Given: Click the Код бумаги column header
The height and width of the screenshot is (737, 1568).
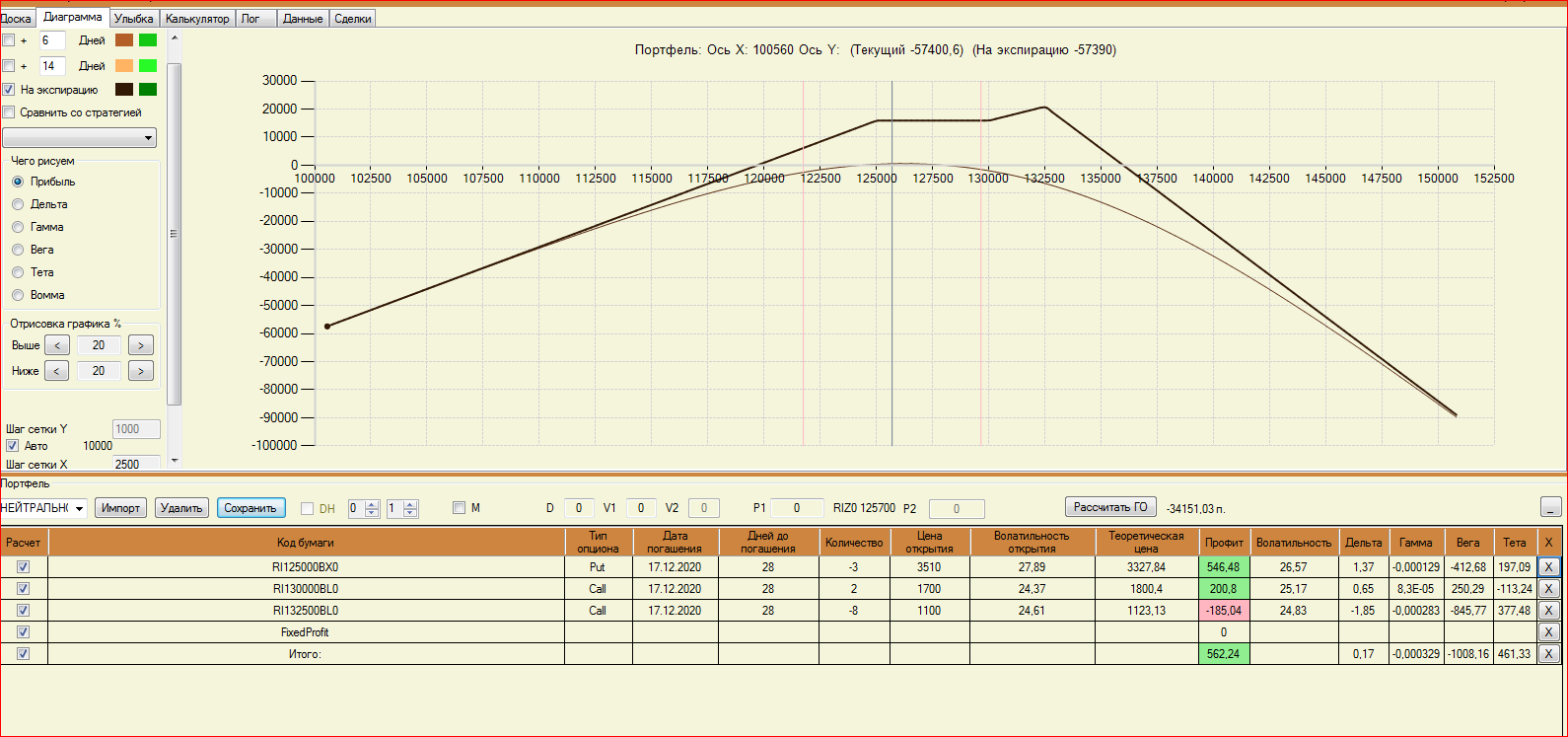Looking at the screenshot, I should point(306,543).
